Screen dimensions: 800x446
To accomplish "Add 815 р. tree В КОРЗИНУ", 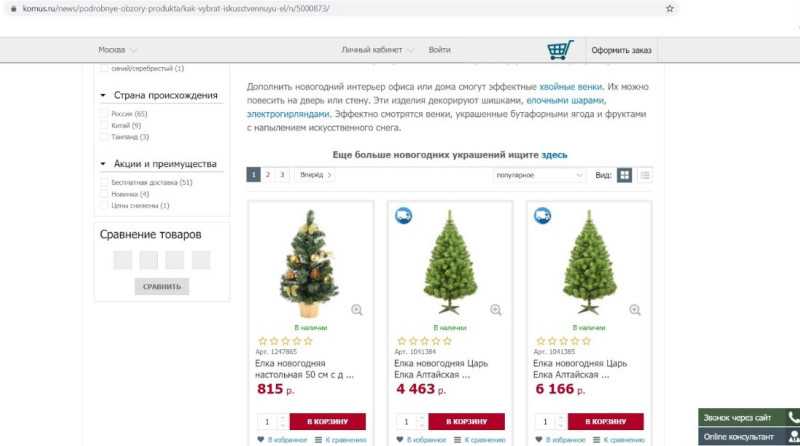I will click(x=328, y=422).
